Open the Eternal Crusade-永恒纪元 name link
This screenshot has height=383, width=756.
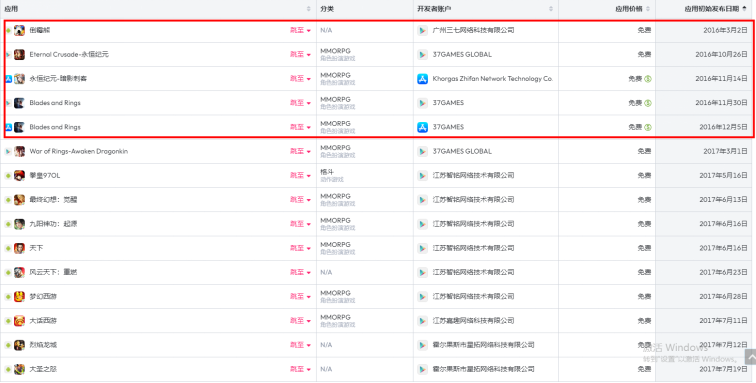pos(69,55)
